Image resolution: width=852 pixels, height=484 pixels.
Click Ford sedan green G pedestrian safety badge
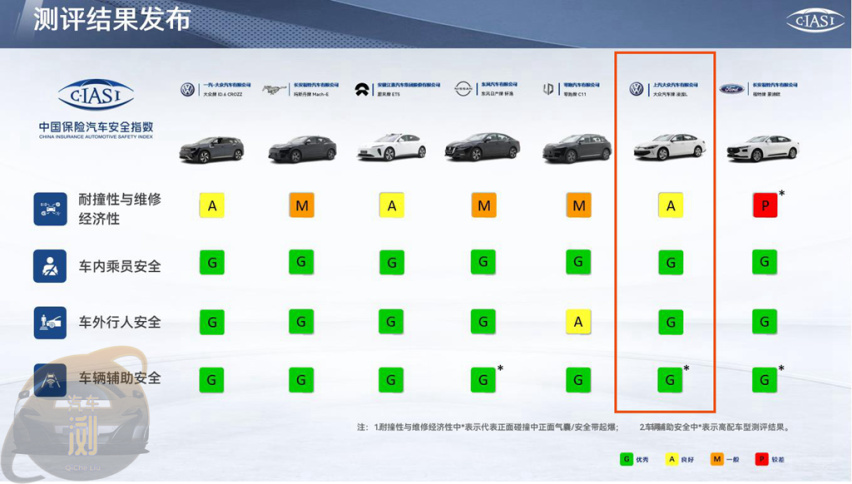(765, 322)
